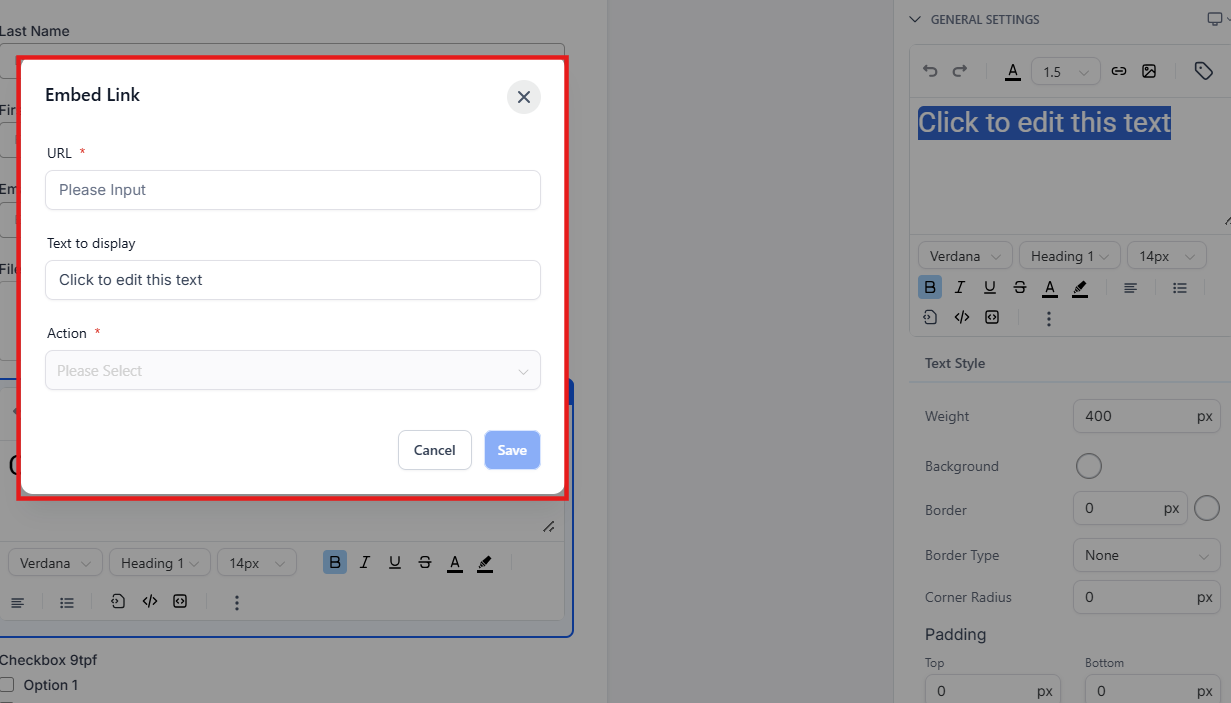This screenshot has height=703, width=1231.
Task: Open the Action dropdown in Embed Link
Action: tap(293, 370)
